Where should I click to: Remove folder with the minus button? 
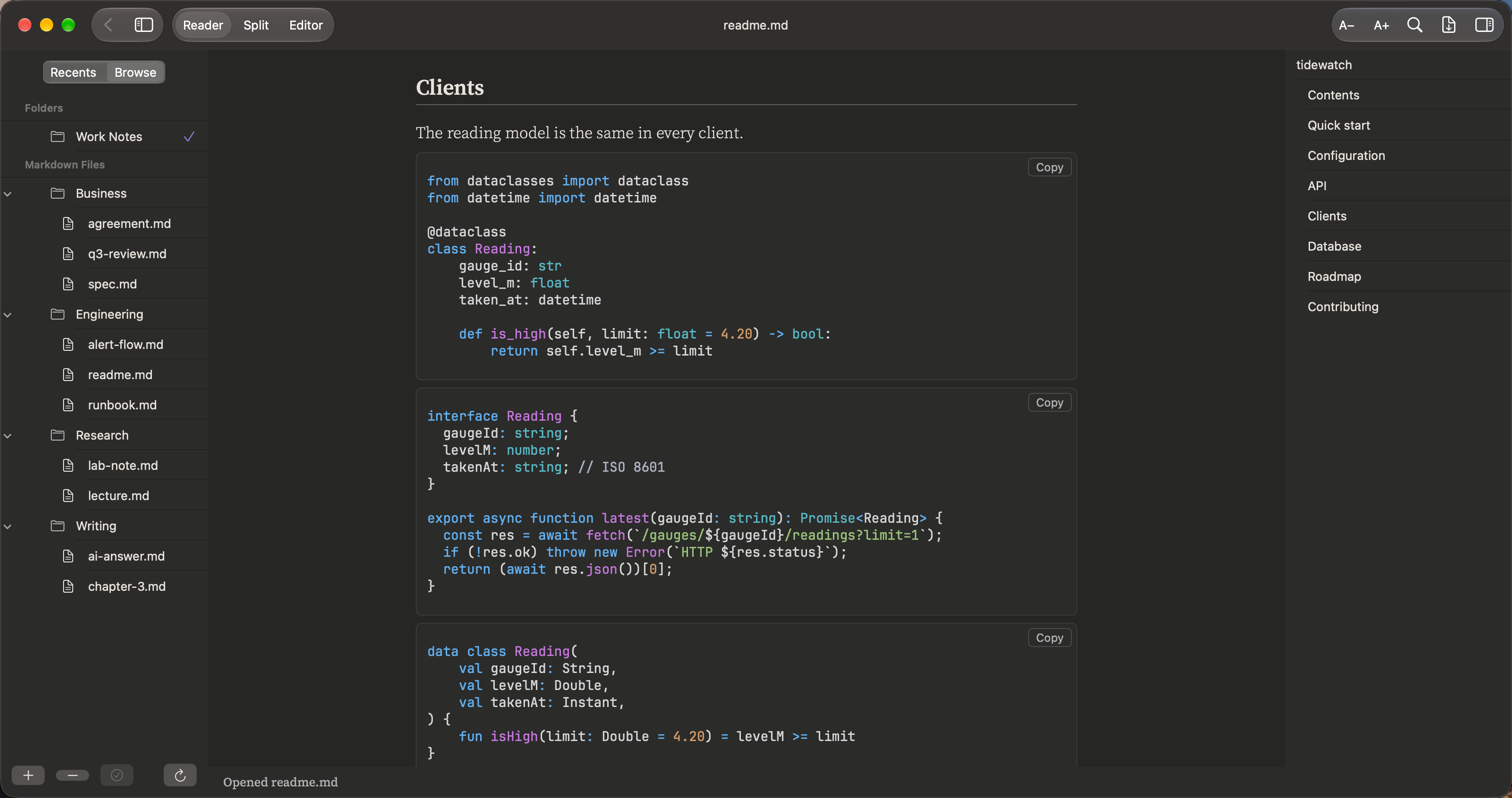[x=73, y=775]
